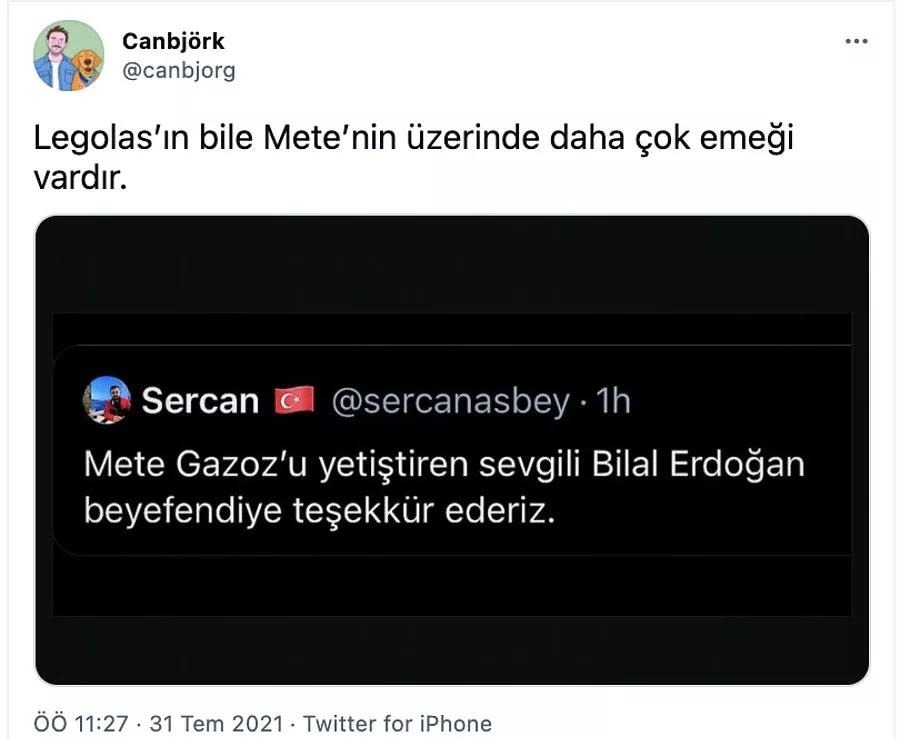Open the "Twitter for iPhone" source link
Viewport: 899px width, 739px height.
pyautogui.click(x=397, y=723)
